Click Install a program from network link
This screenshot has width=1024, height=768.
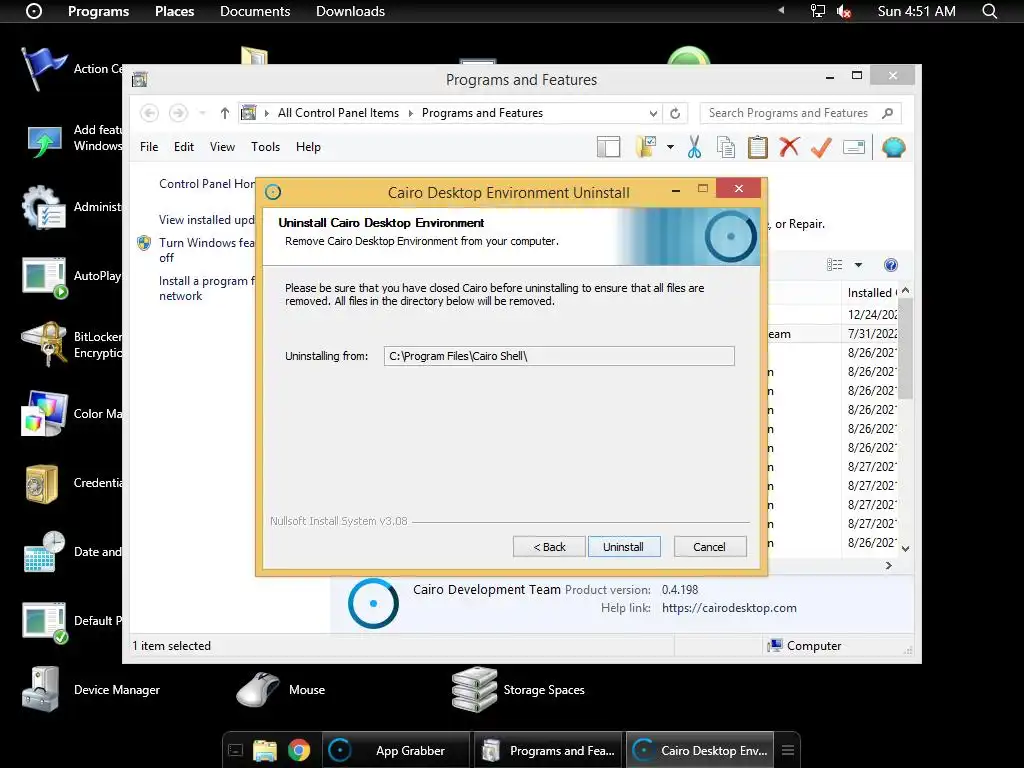206,288
